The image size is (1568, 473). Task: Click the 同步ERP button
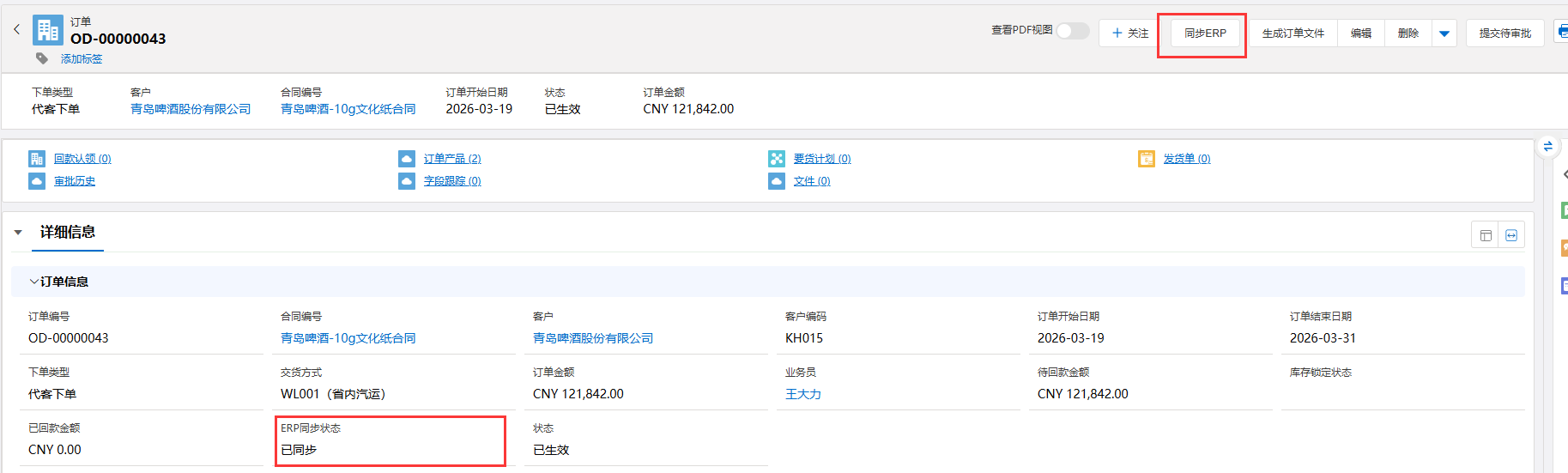[1205, 33]
